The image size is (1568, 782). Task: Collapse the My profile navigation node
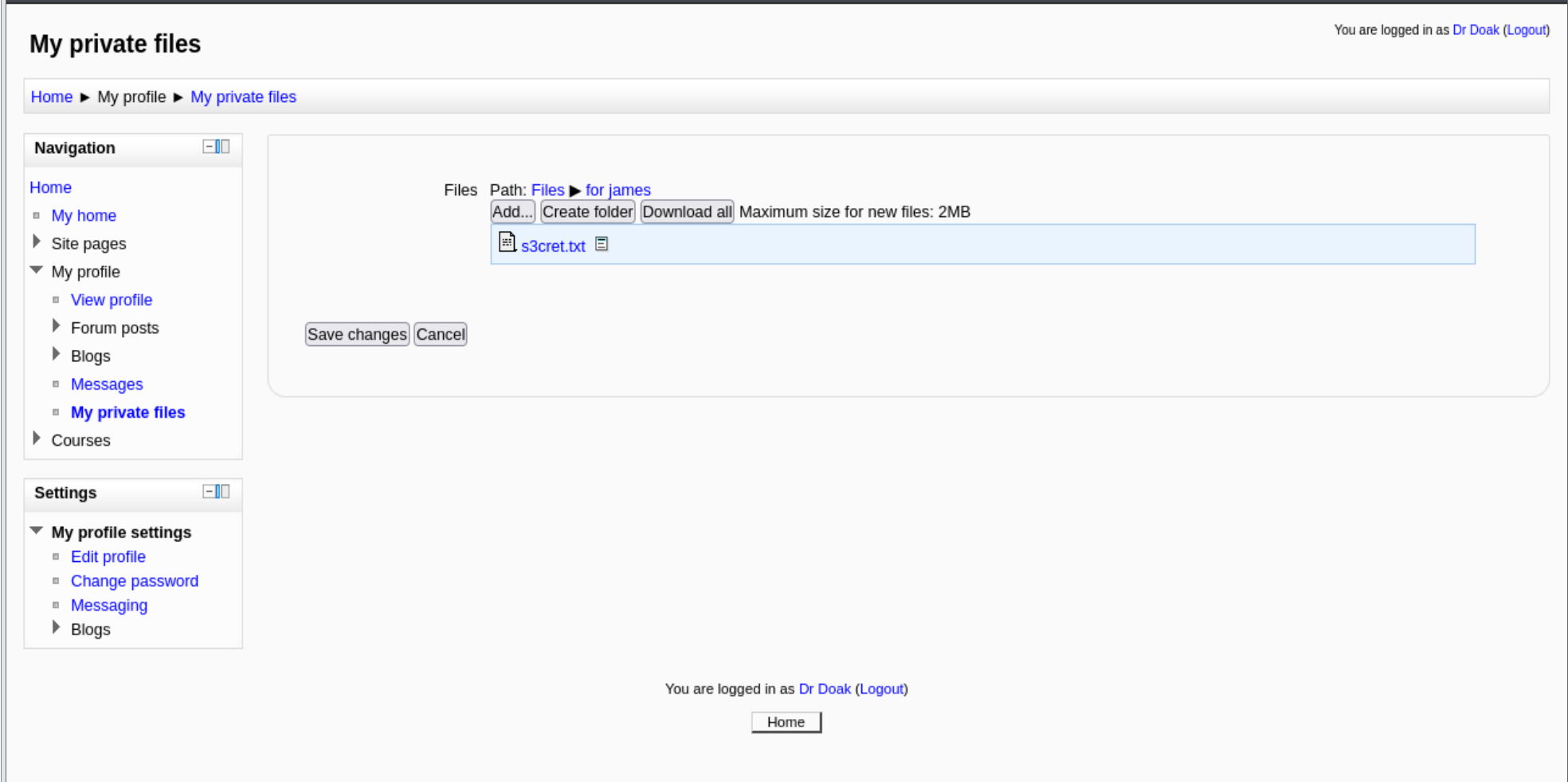click(37, 270)
